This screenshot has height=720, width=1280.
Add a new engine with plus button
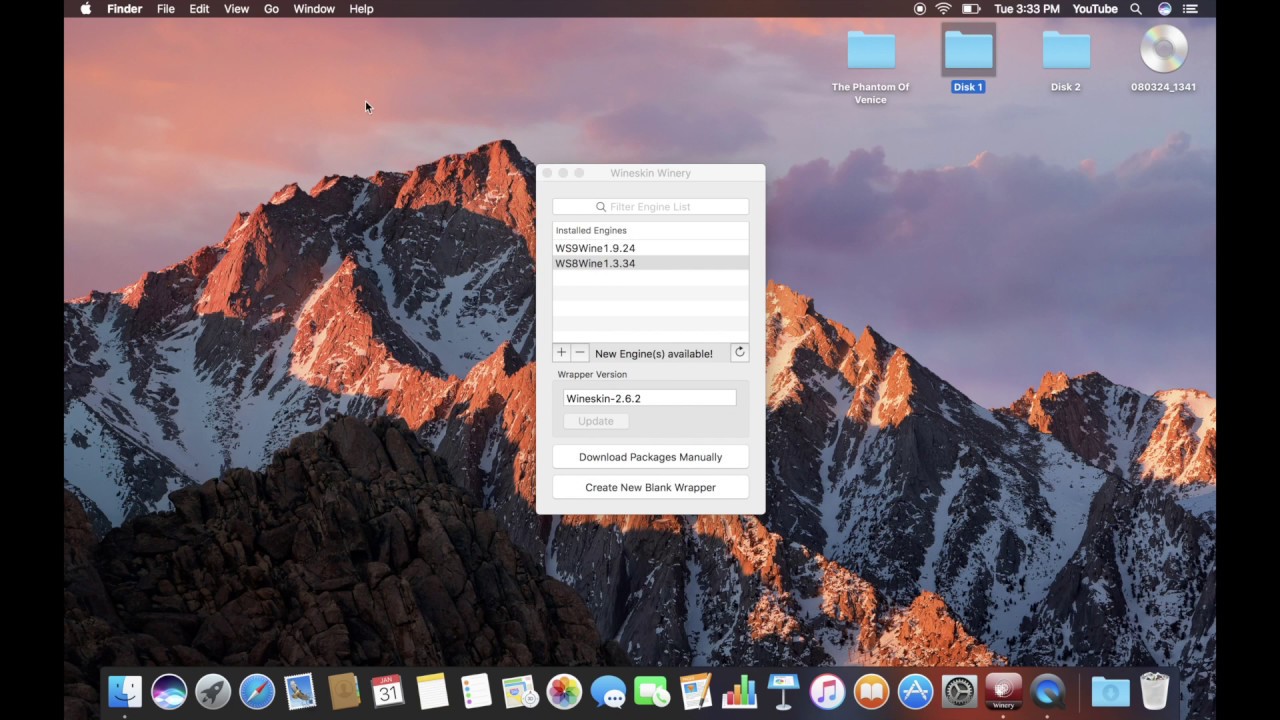point(561,353)
